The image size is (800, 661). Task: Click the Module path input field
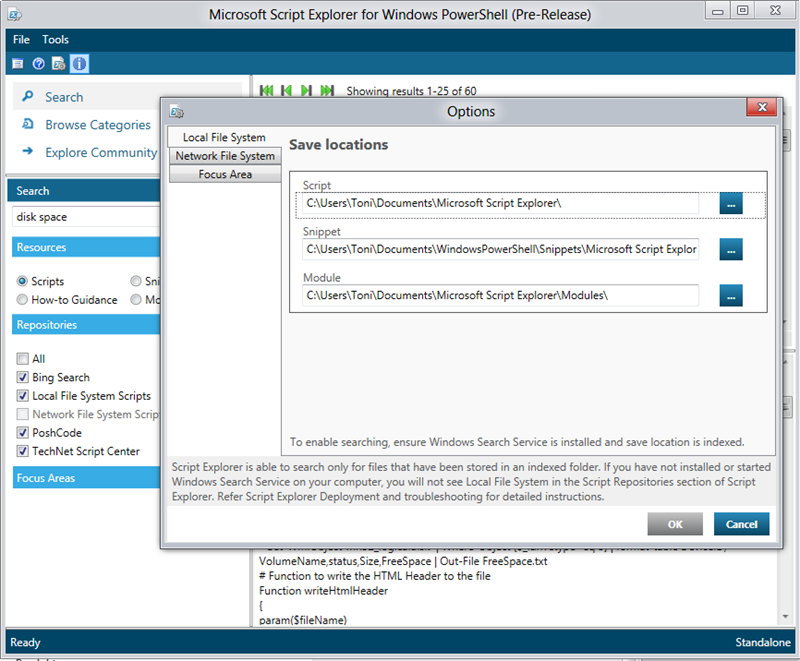[x=501, y=295]
